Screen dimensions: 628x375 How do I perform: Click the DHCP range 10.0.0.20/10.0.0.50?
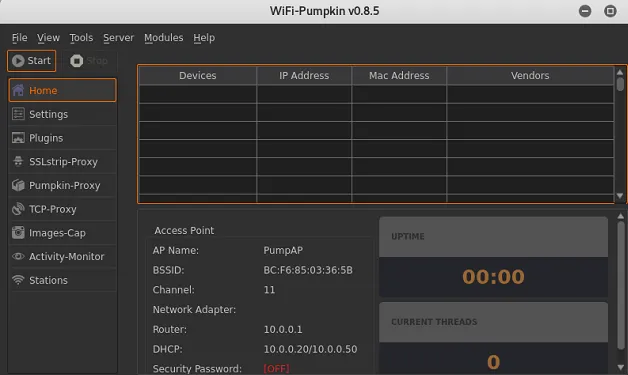click(x=310, y=349)
